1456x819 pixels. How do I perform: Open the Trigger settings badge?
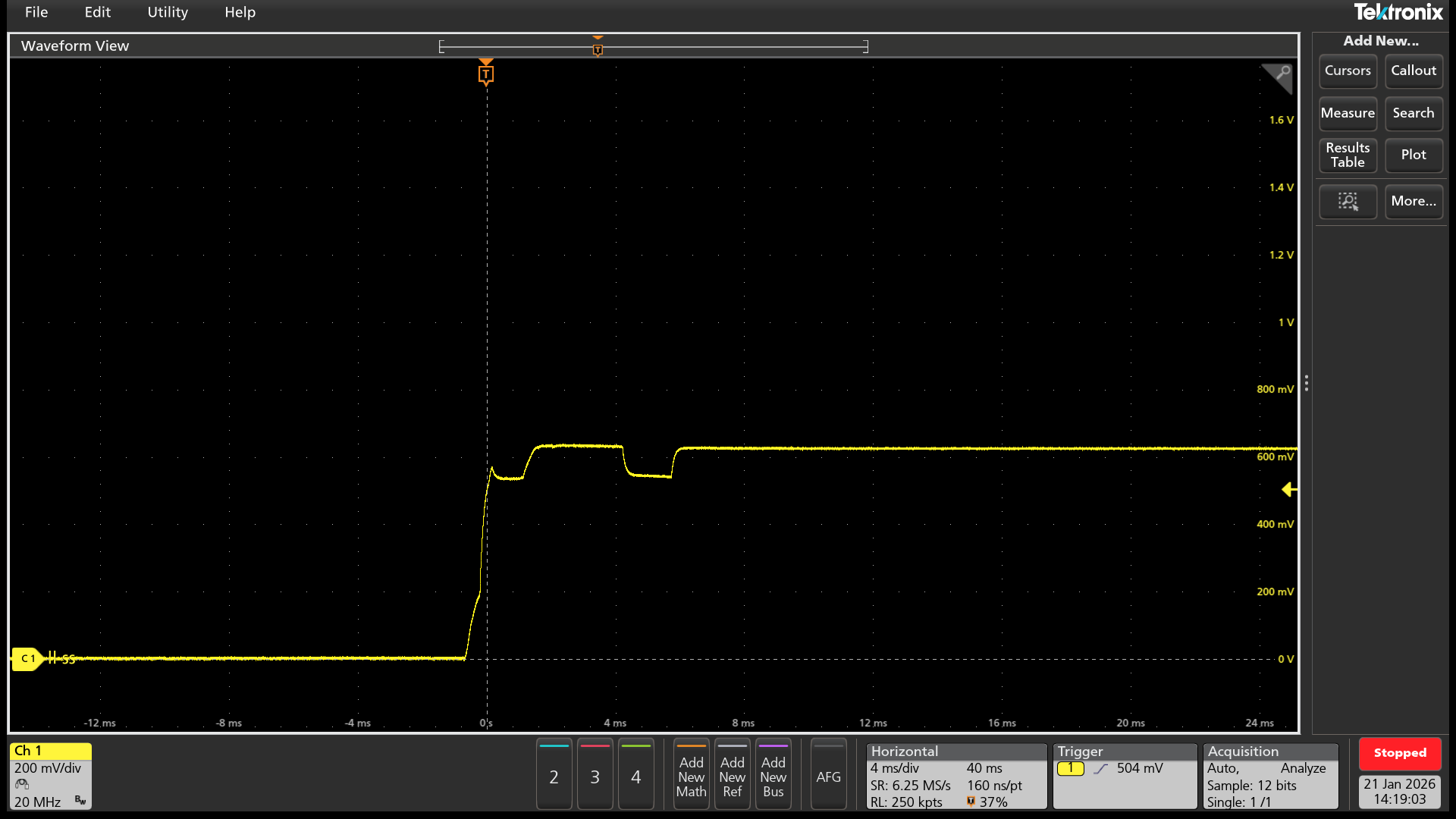1125,776
